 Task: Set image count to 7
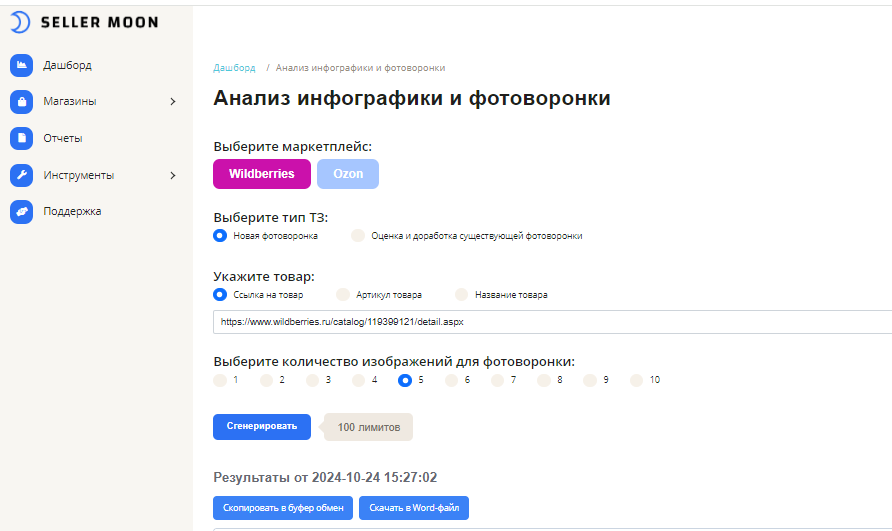coord(498,380)
